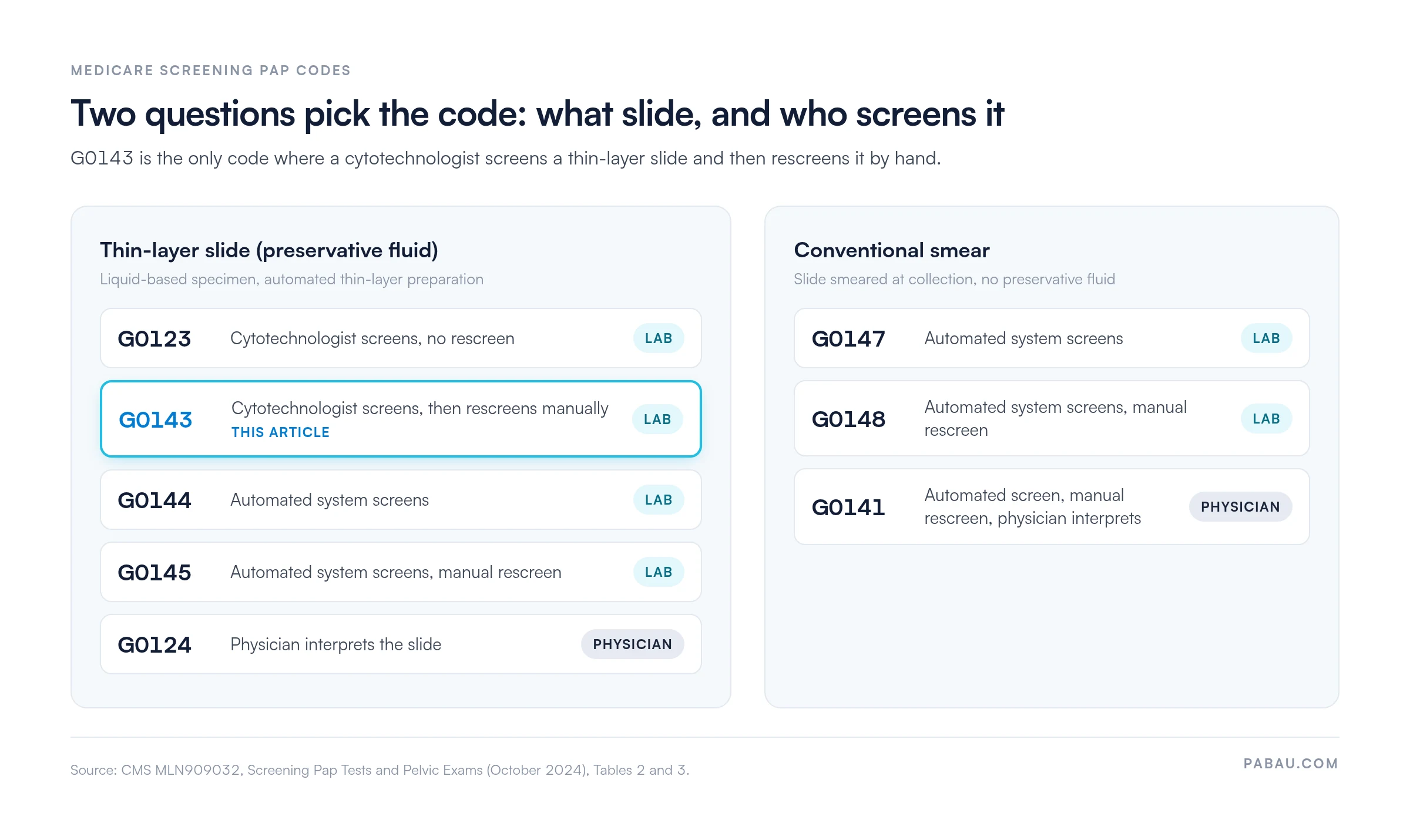Click the Conventional smear panel heading
The image size is (1410, 840).
tap(892, 250)
